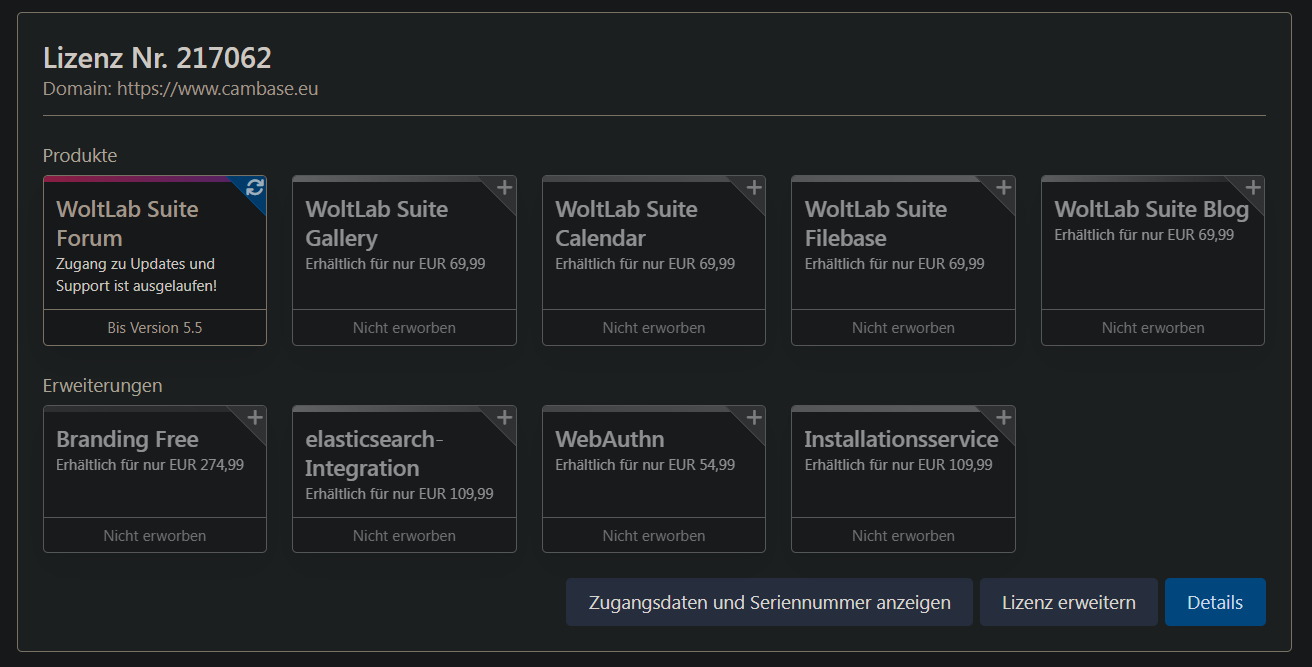The height and width of the screenshot is (667, 1312).
Task: Select the WebAuthn extension title
Action: [609, 439]
